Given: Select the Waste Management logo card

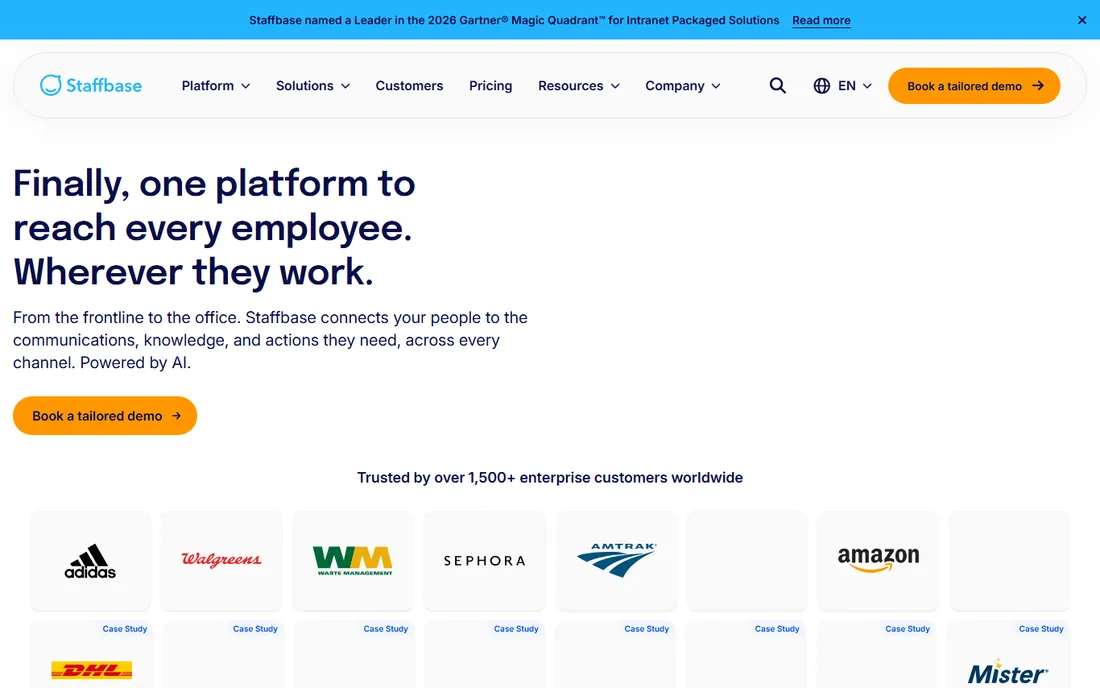Looking at the screenshot, I should pos(353,560).
